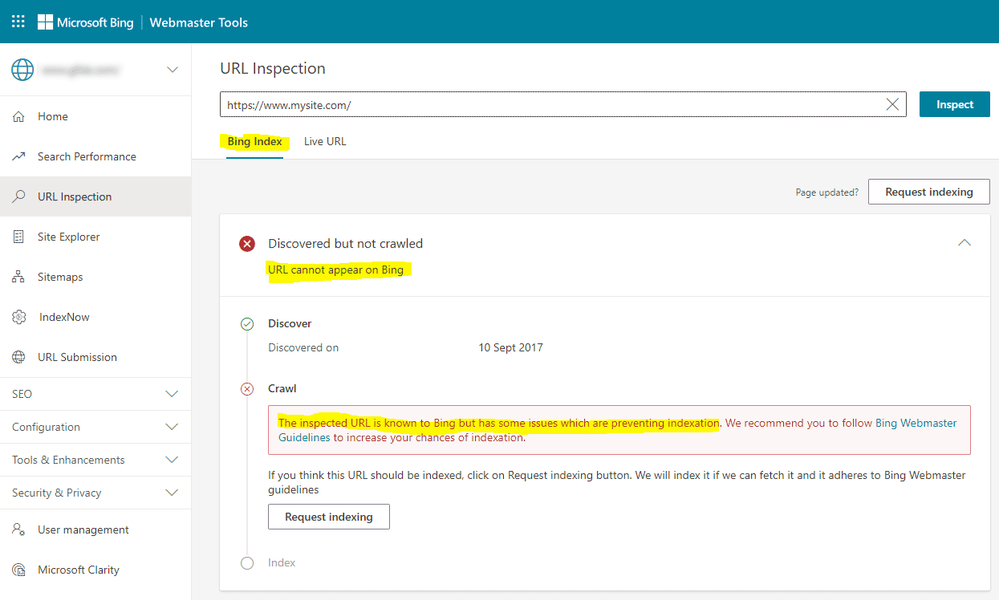The width and height of the screenshot is (999, 600).
Task: Open Sitemaps in the sidebar
Action: [96, 276]
